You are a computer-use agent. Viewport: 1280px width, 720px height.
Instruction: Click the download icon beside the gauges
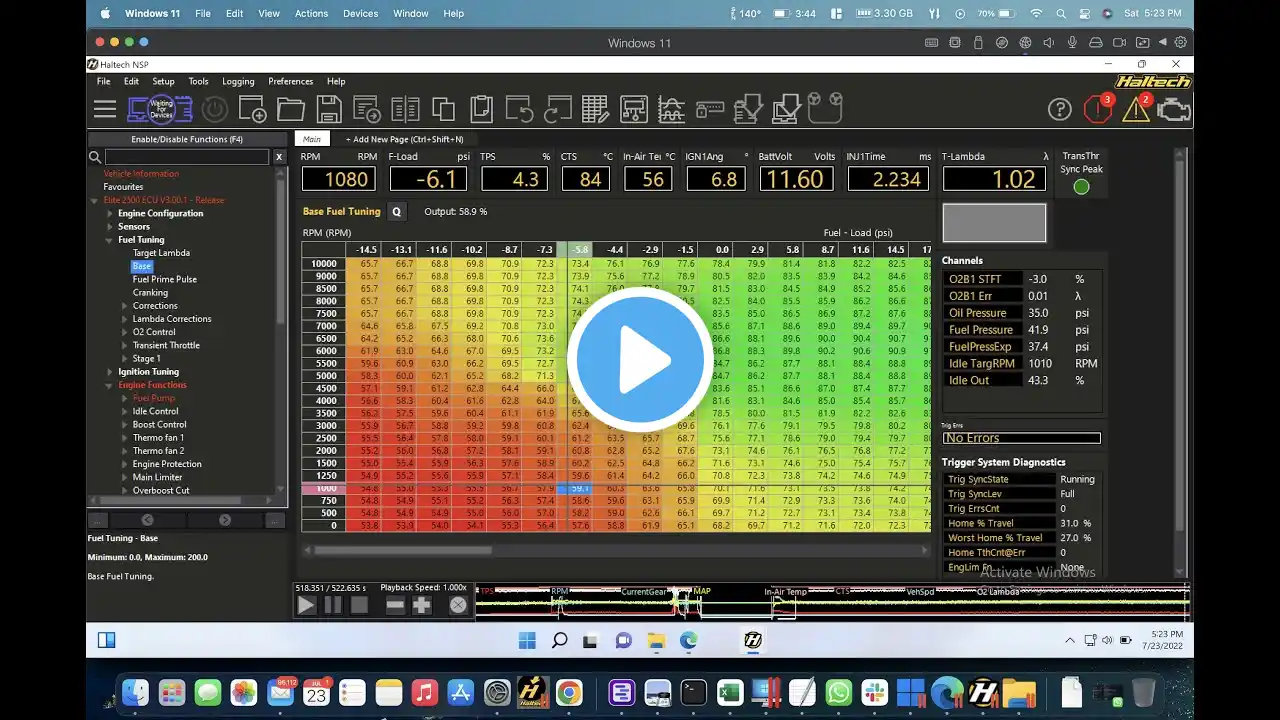pos(787,109)
